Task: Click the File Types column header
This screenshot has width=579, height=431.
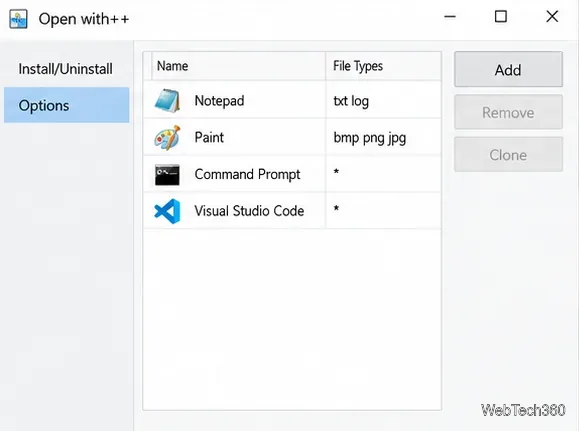Action: pos(383,66)
